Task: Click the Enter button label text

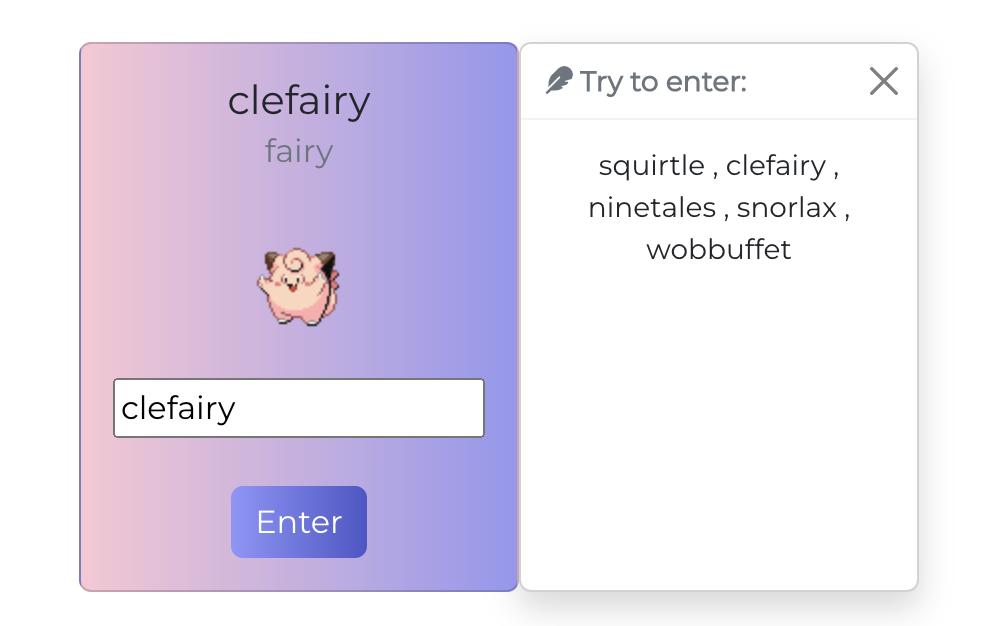Action: (x=298, y=521)
